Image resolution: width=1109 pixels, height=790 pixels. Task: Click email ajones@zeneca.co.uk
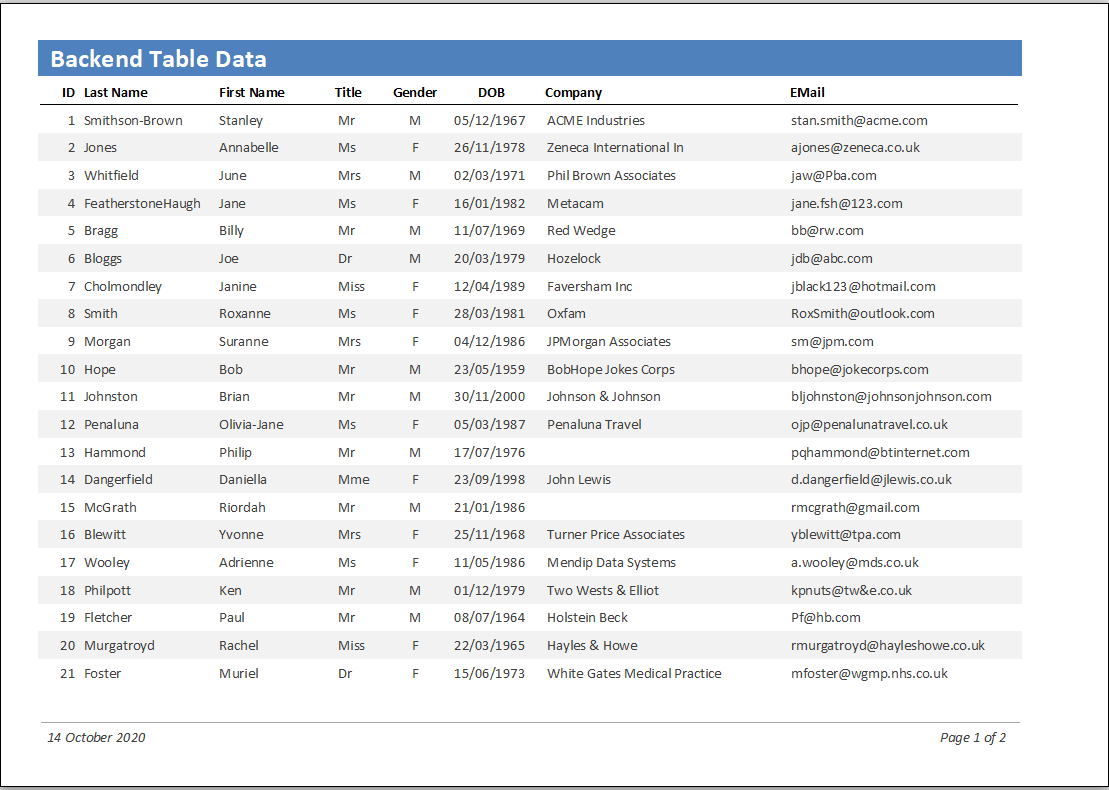coord(855,148)
